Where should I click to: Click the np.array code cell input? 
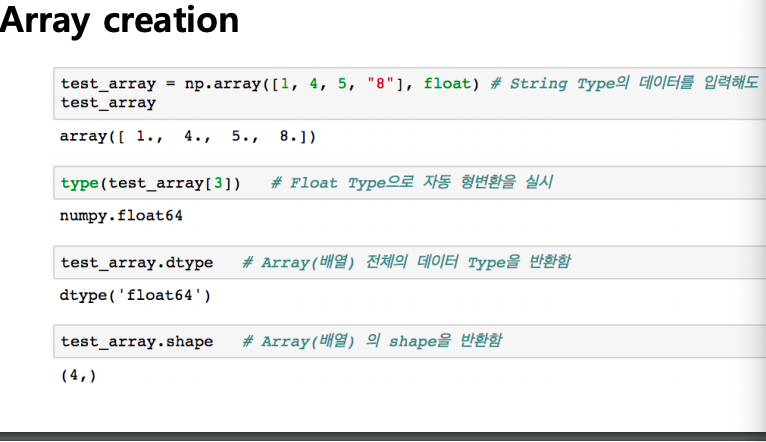(409, 93)
